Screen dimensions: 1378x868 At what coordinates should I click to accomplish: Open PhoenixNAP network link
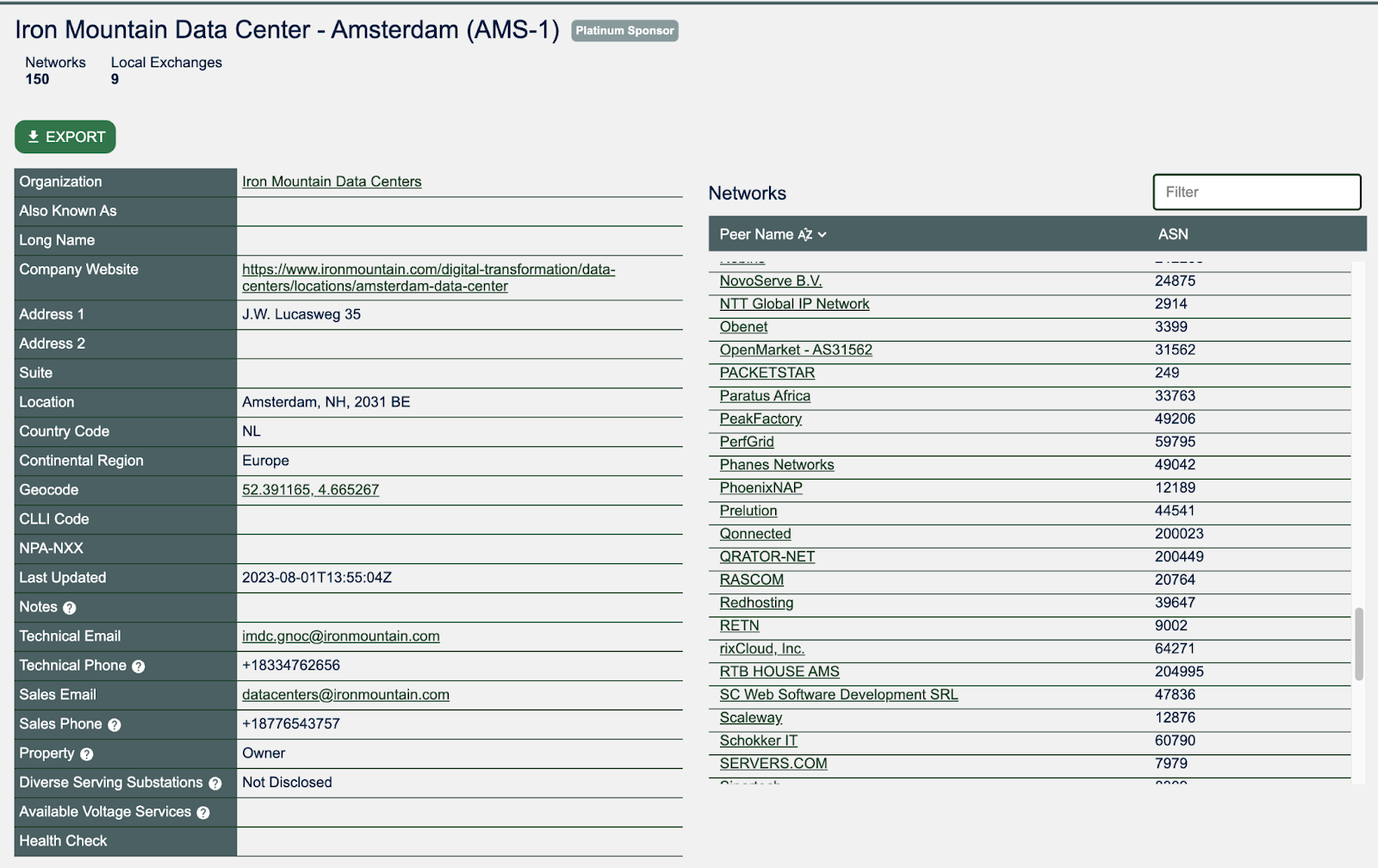coord(761,487)
